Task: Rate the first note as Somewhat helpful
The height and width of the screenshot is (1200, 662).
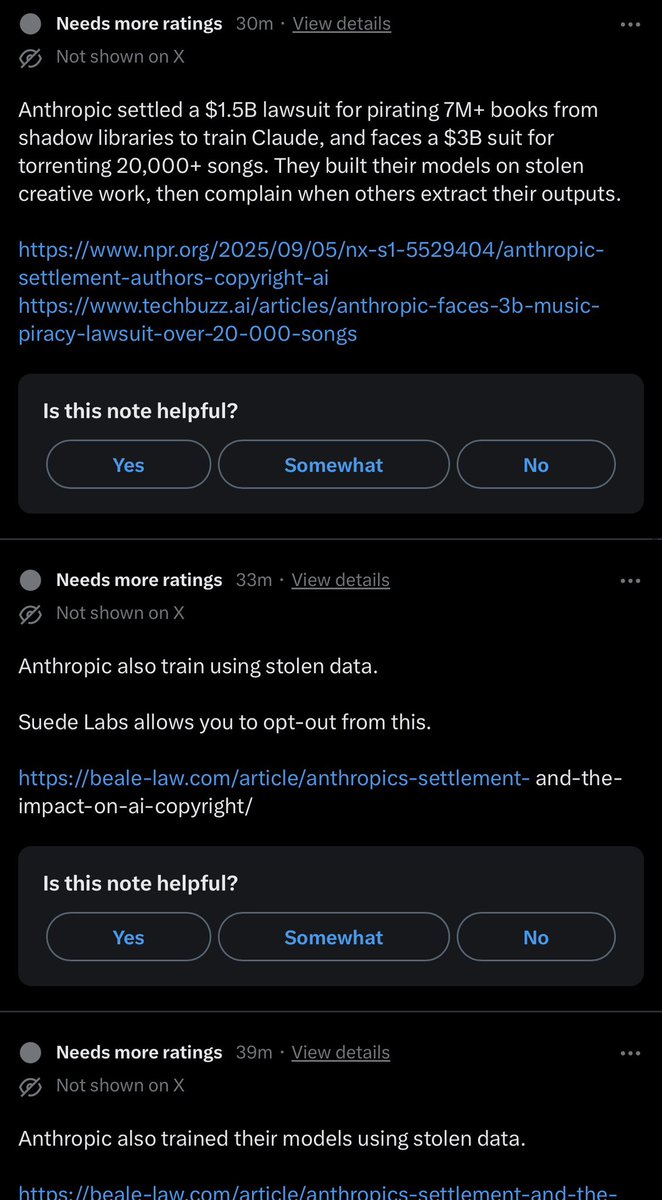Action: [x=334, y=465]
